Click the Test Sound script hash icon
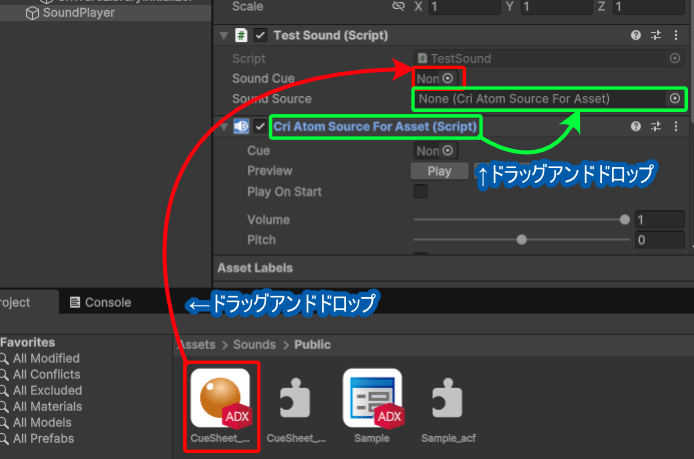This screenshot has width=694, height=459. (x=241, y=35)
